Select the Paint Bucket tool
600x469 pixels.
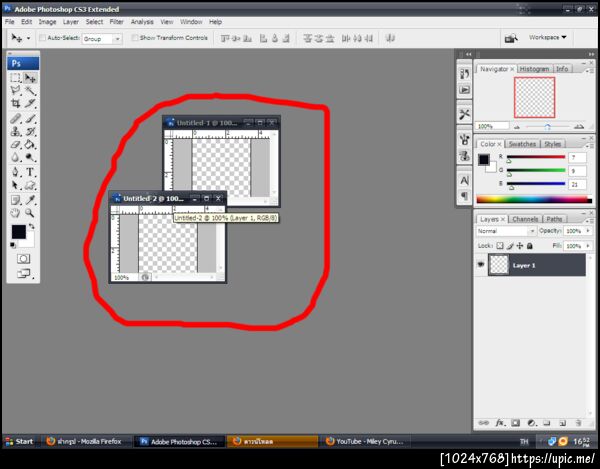(30, 145)
